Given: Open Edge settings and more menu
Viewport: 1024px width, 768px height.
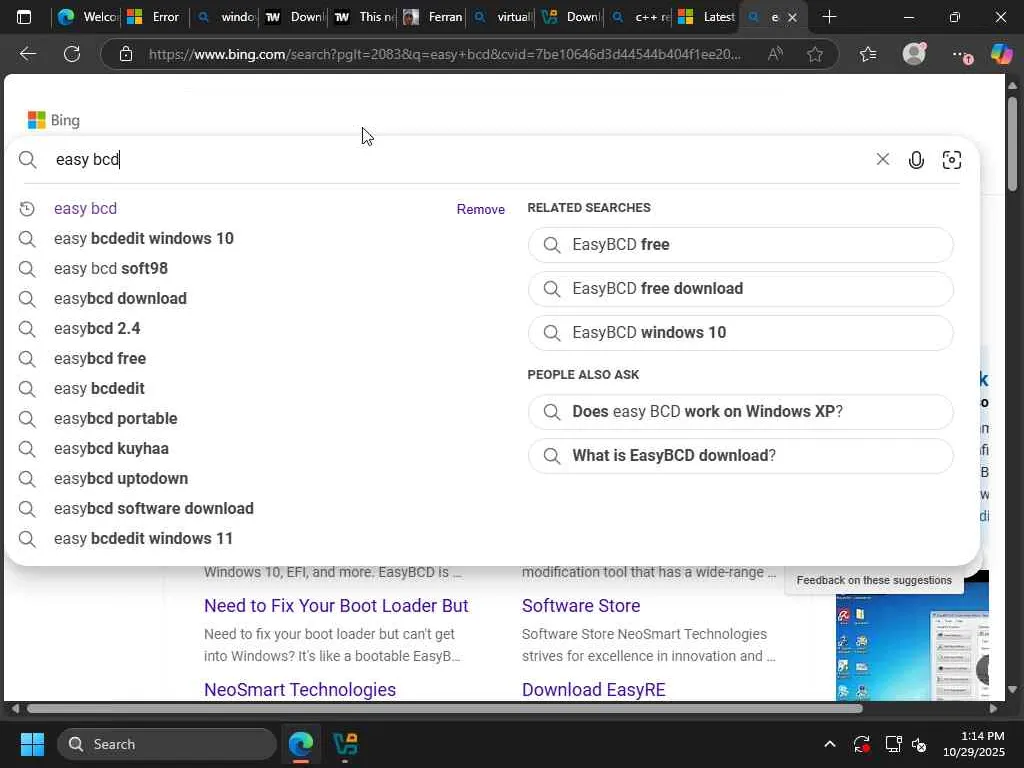Looking at the screenshot, I should (x=959, y=54).
